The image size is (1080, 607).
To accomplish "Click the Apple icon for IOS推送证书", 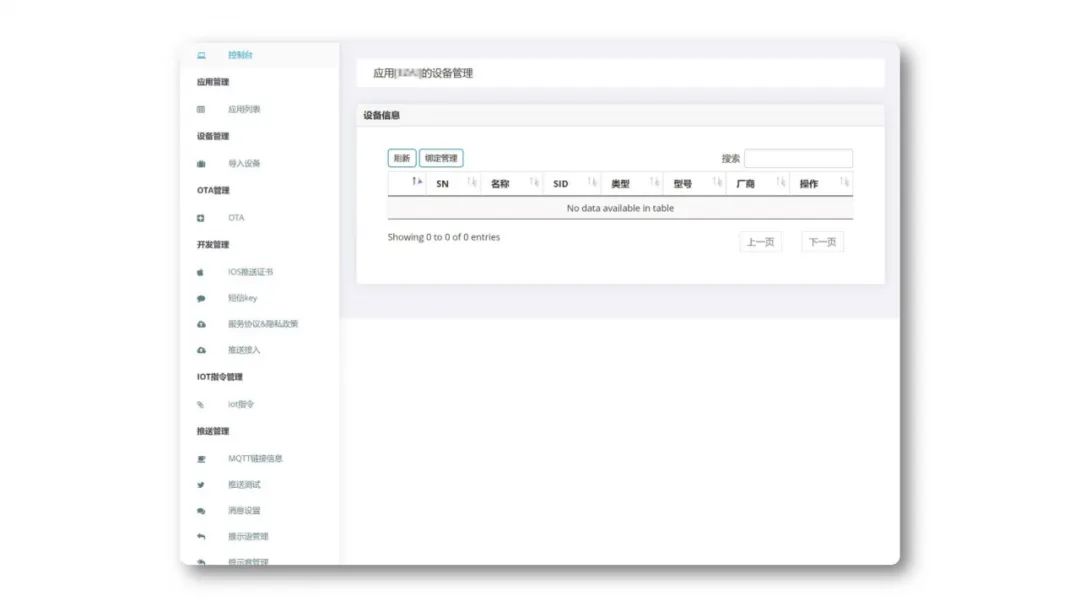I will pyautogui.click(x=200, y=273).
